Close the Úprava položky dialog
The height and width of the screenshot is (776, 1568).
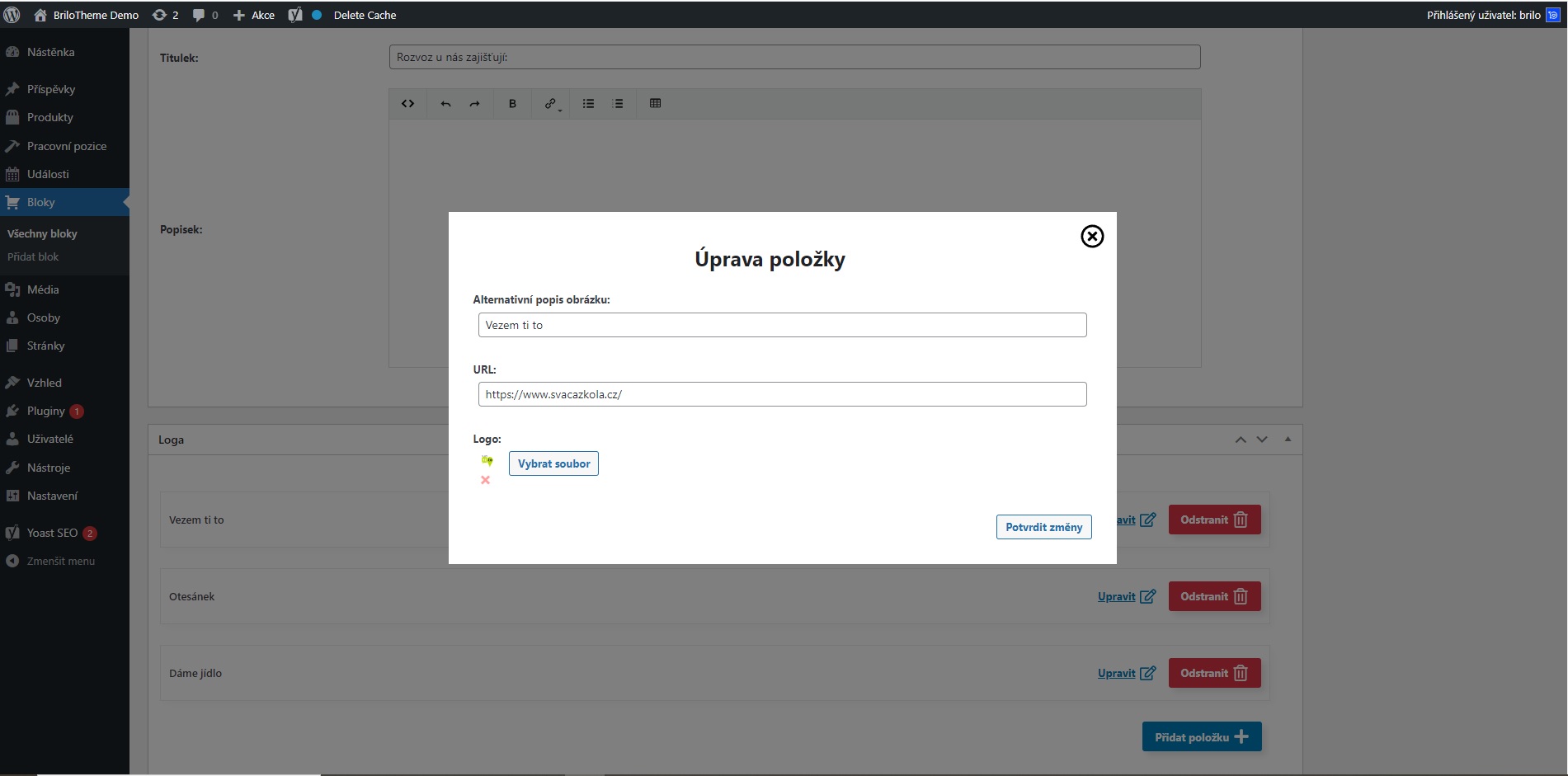click(x=1092, y=237)
